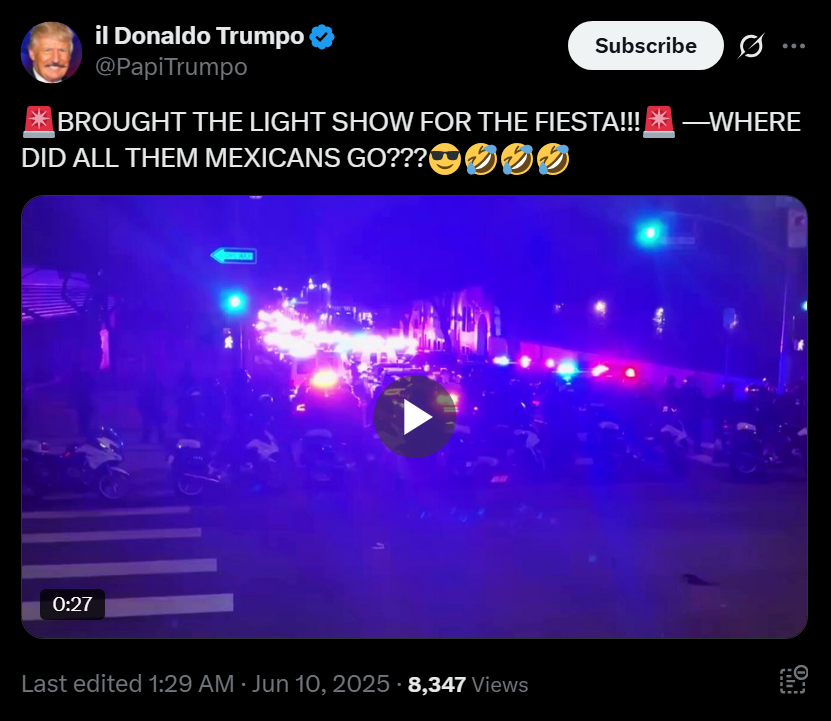Click the BROUGHT THE LIGHT SHOW post text
The width and height of the screenshot is (831, 721).
[x=411, y=140]
